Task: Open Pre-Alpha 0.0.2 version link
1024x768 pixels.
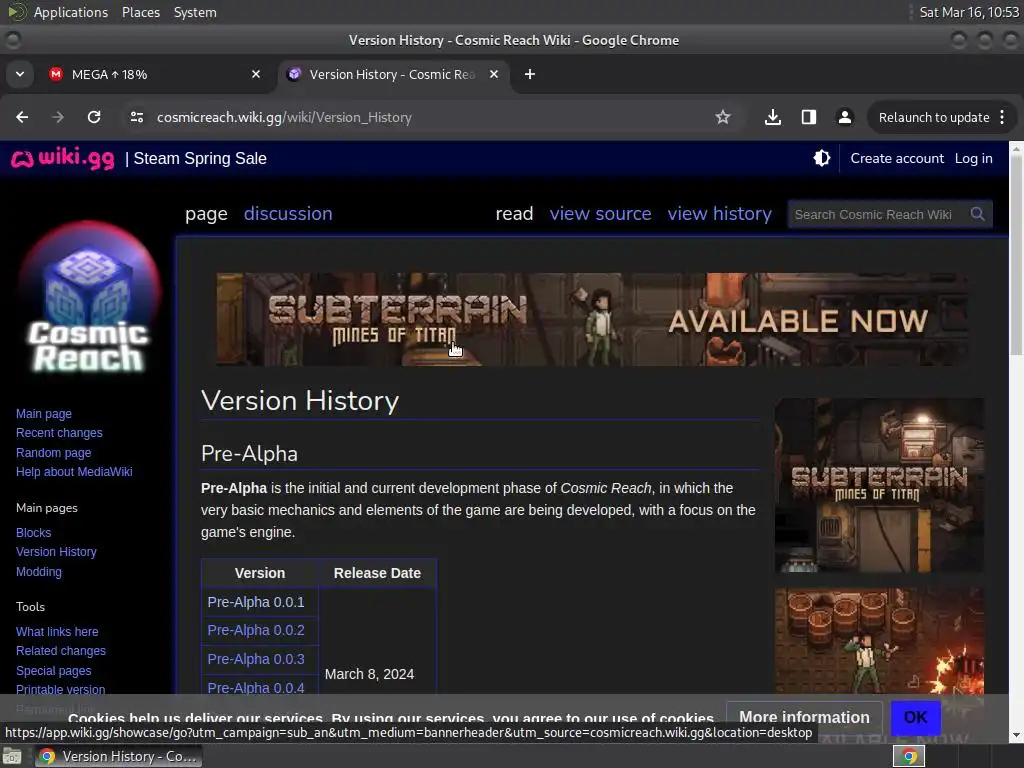Action: click(256, 630)
